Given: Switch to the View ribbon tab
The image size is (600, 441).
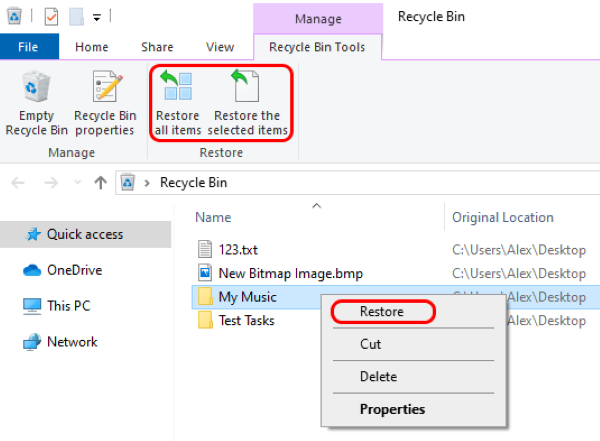Looking at the screenshot, I should pyautogui.click(x=220, y=47).
